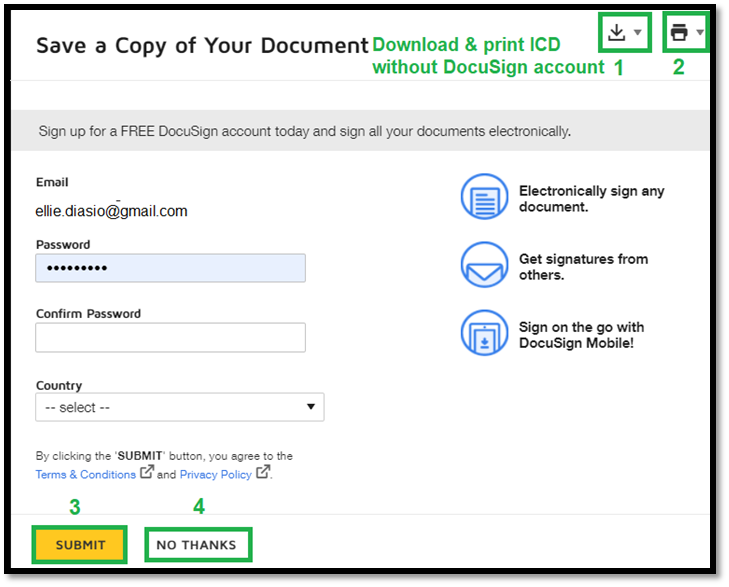Screen dimensions: 729x587
Task: Click the NO THANKS button
Action: (x=198, y=545)
